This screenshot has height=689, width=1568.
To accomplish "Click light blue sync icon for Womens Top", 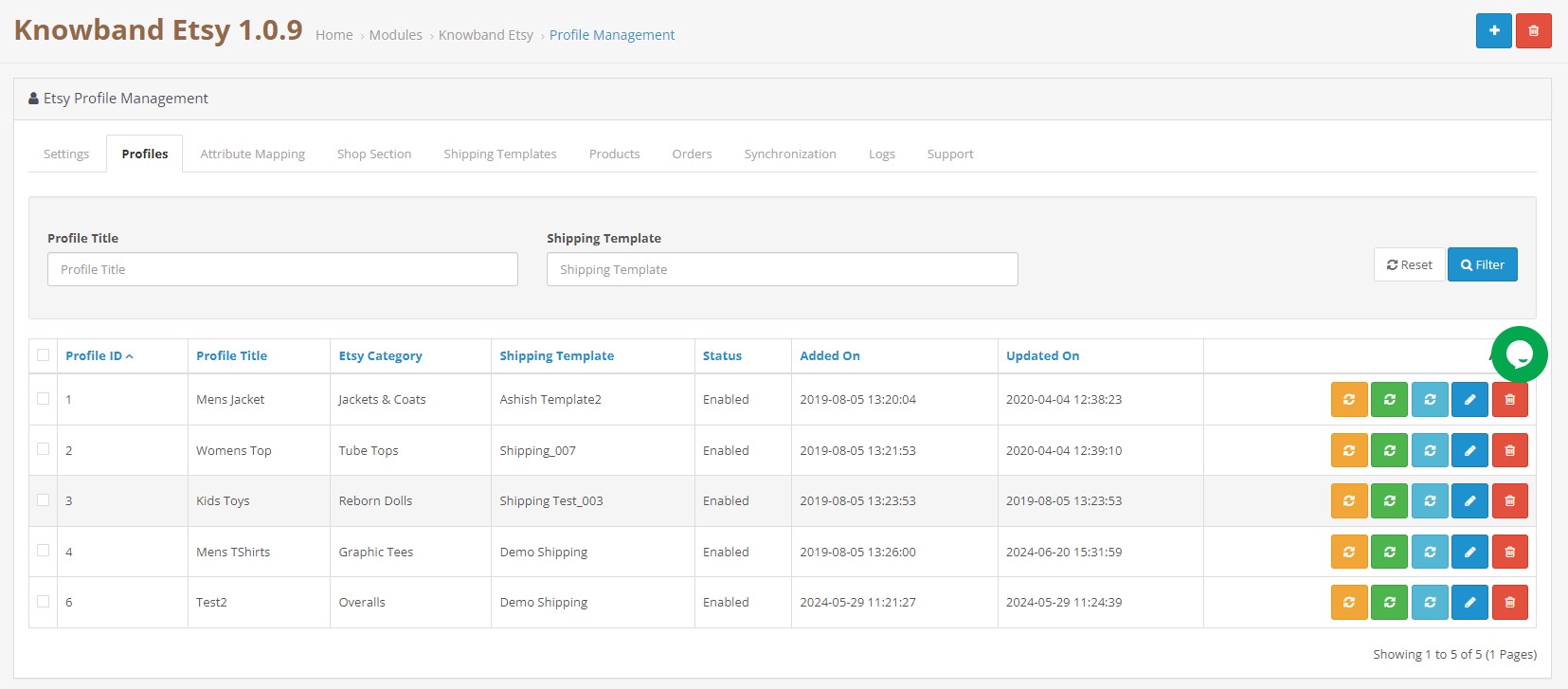I will 1430,450.
